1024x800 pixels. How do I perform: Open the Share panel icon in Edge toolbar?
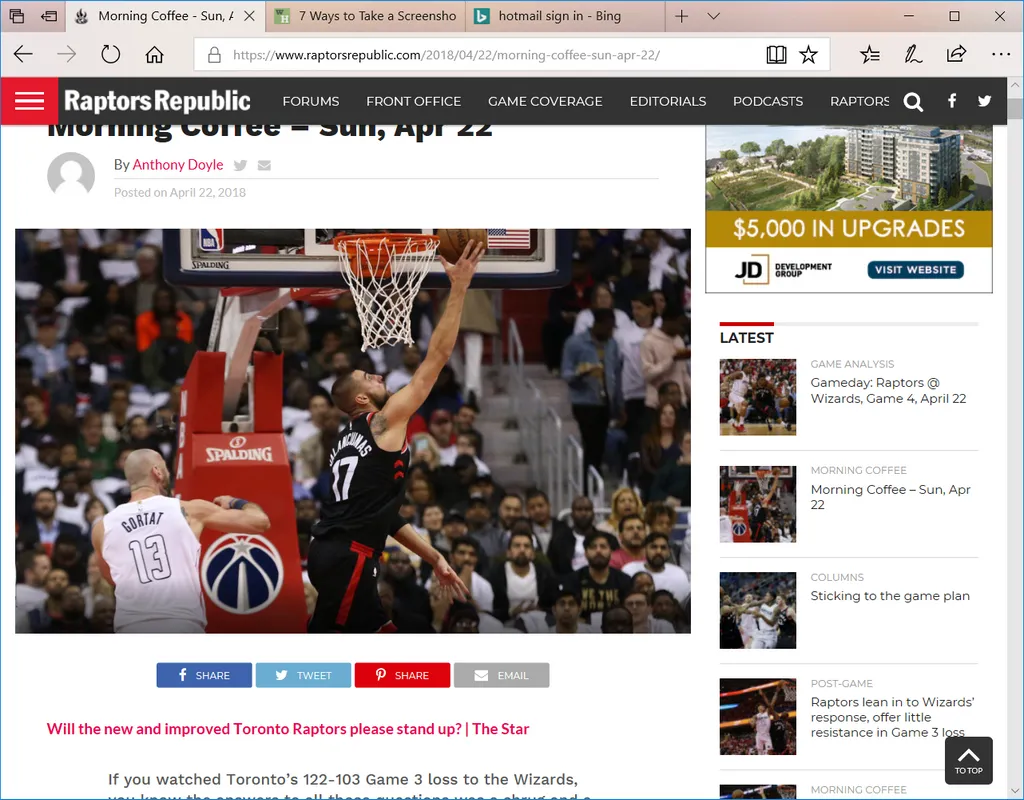point(956,55)
